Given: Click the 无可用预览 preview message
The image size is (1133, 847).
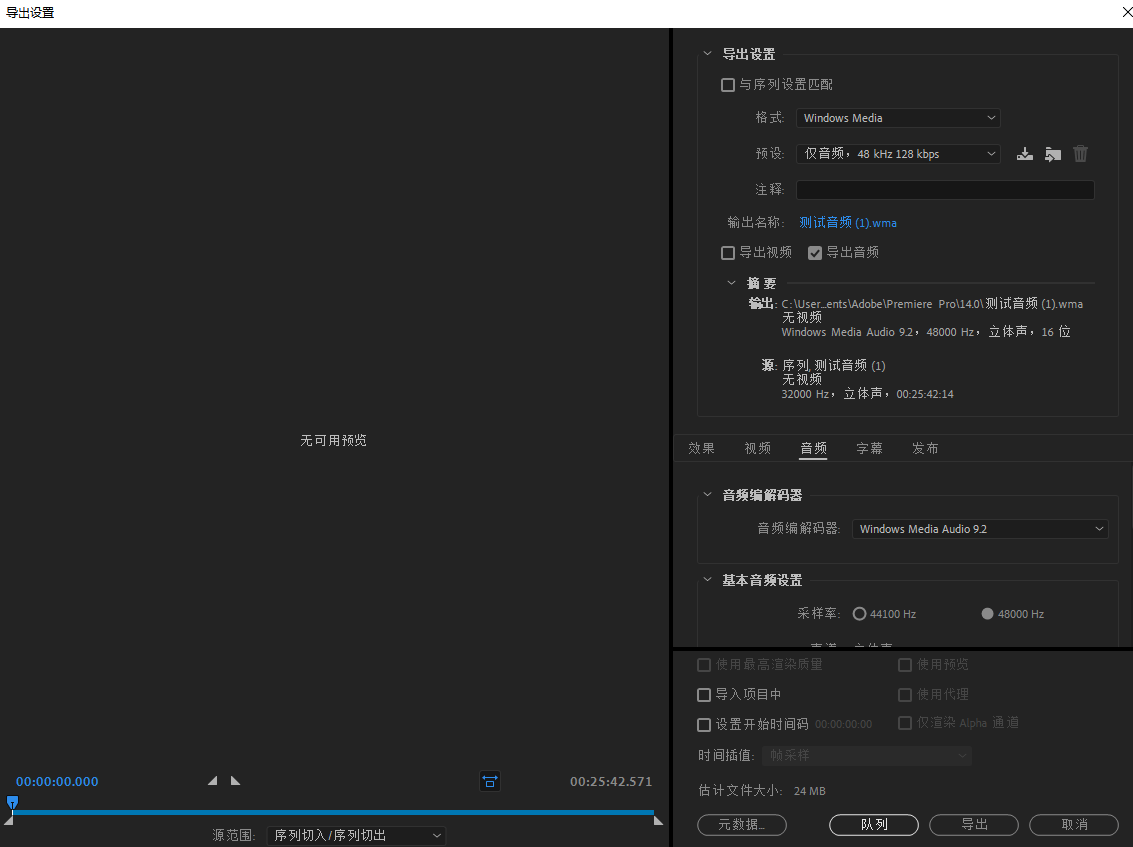Looking at the screenshot, I should pos(333,440).
